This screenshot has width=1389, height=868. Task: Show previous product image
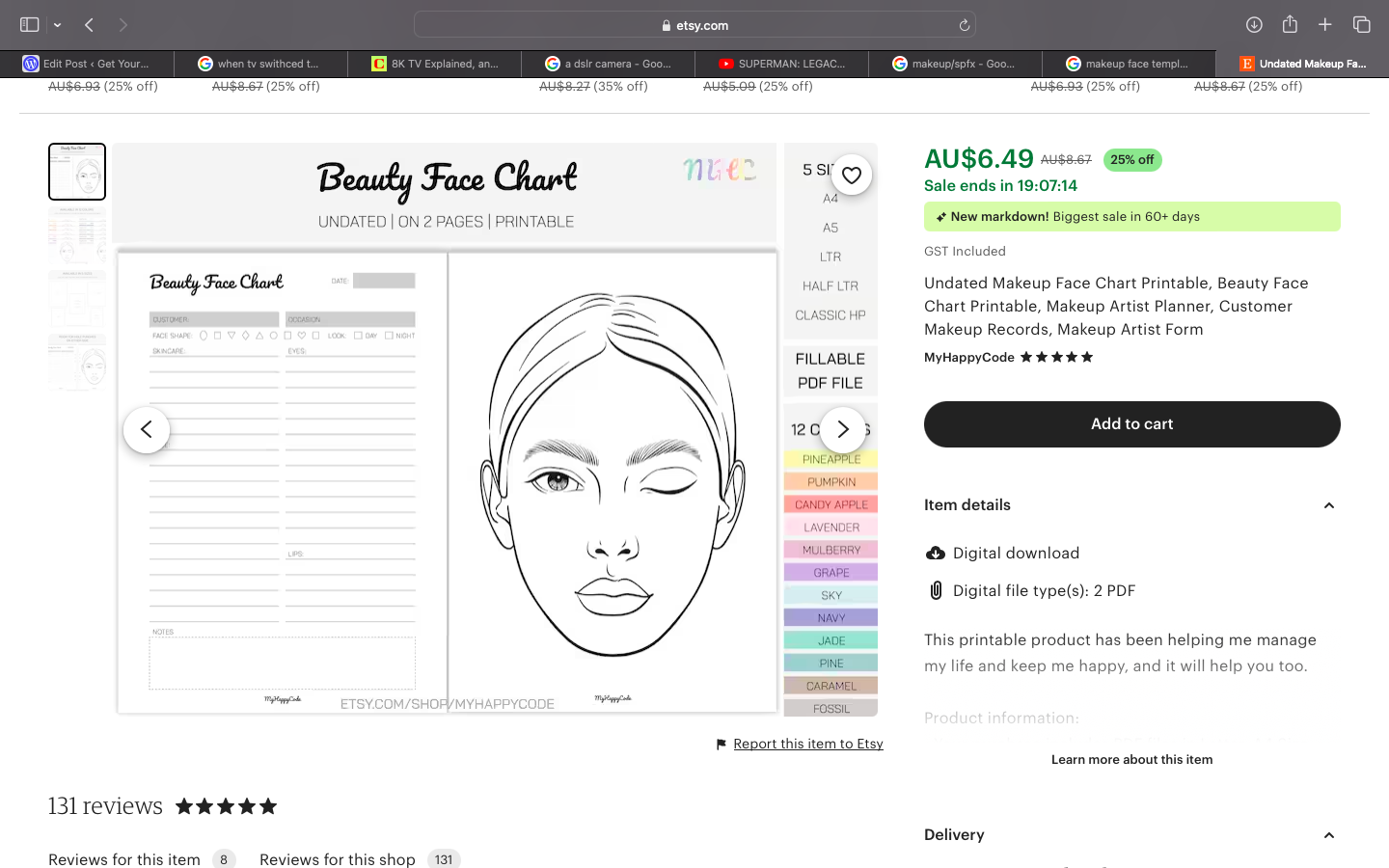coord(147,429)
